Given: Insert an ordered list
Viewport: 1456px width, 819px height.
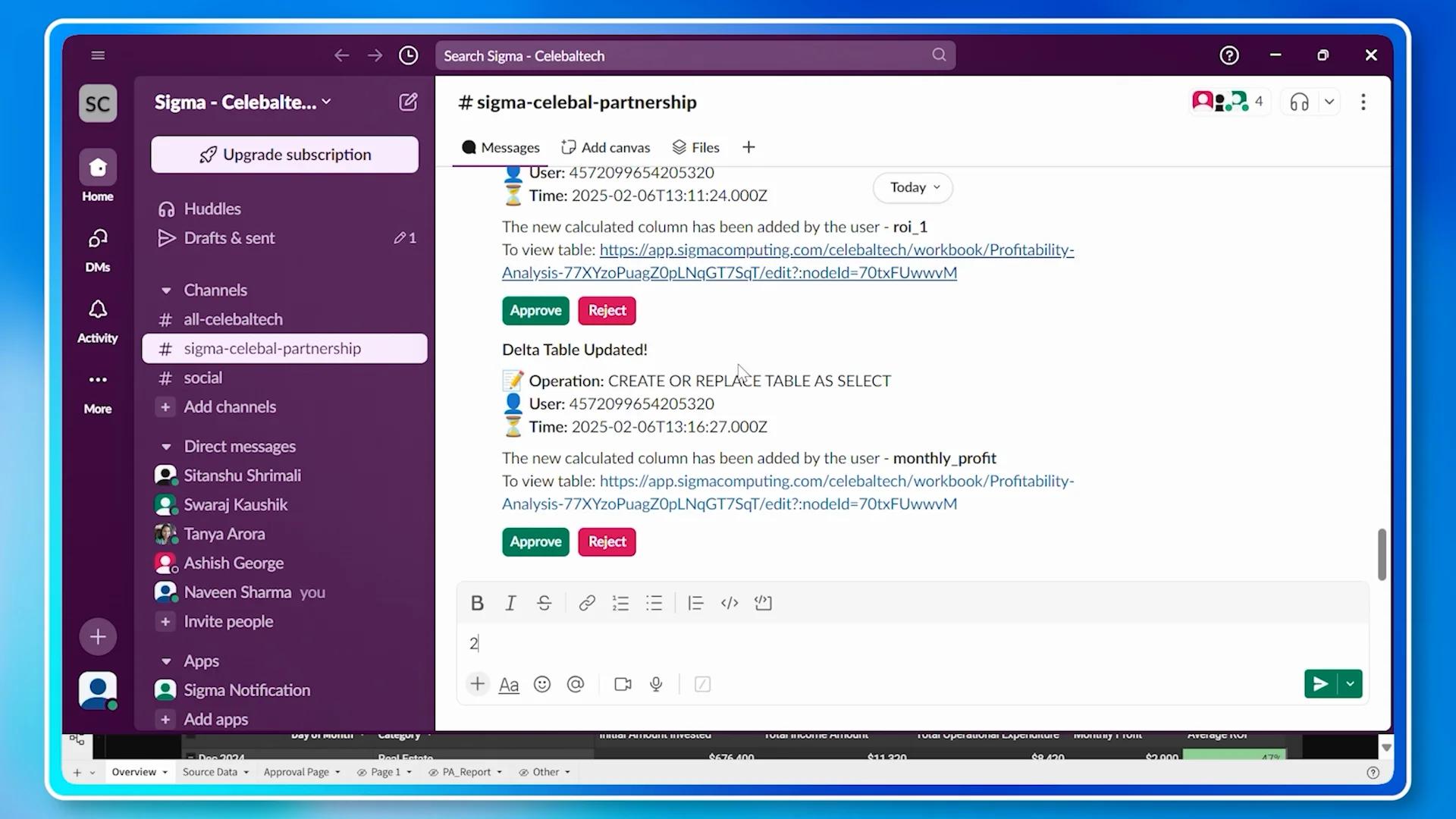Looking at the screenshot, I should click(621, 604).
